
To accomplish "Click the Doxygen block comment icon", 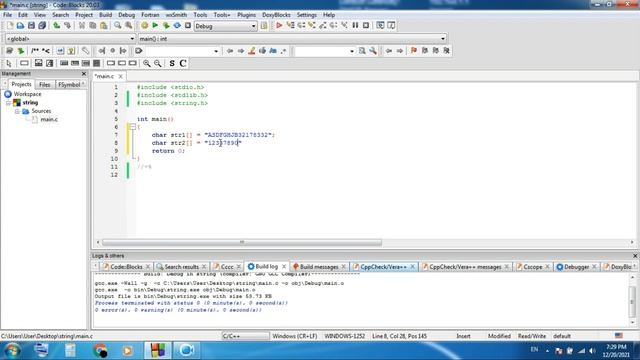I will click(x=35, y=51).
